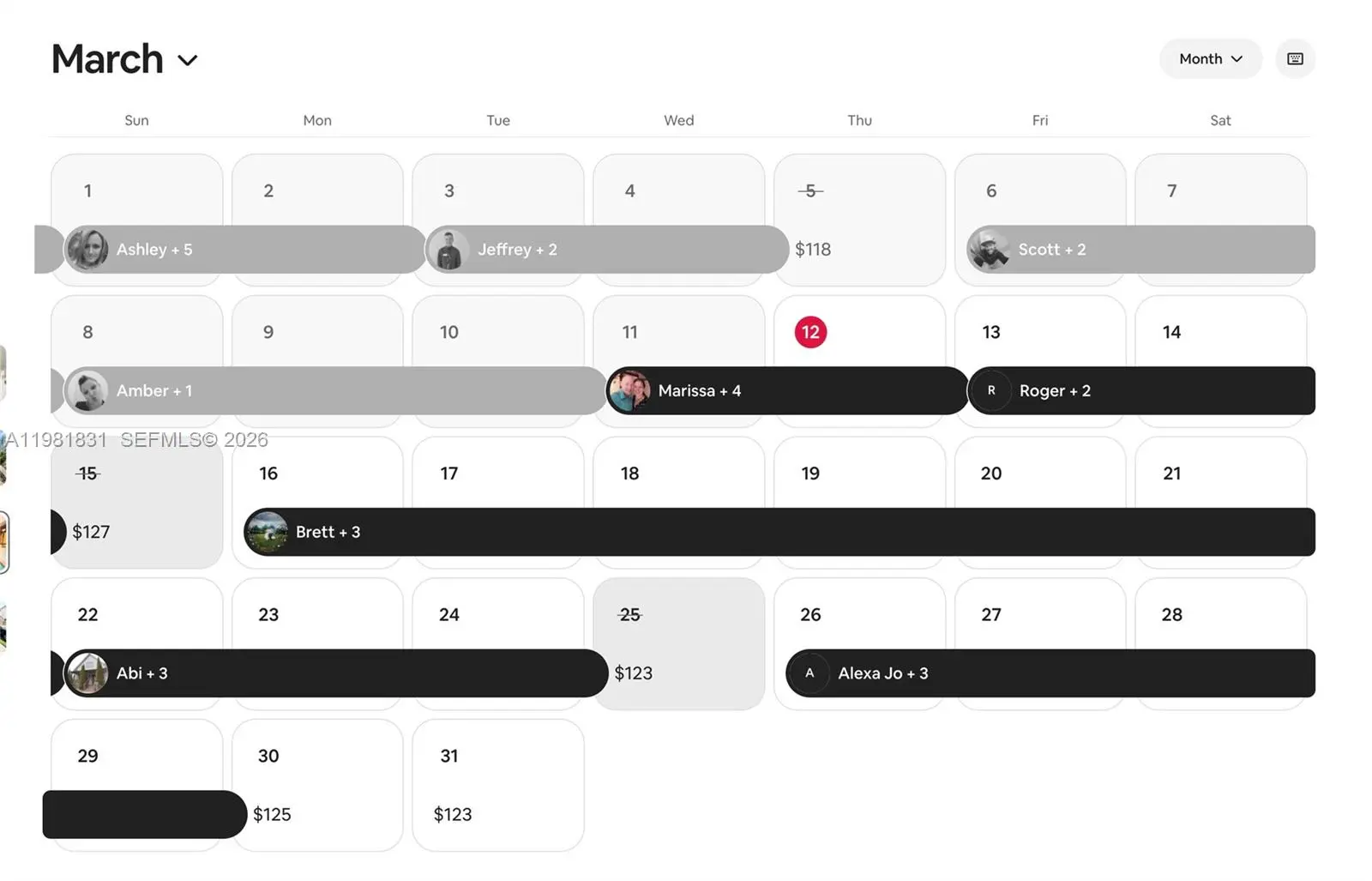Click Amber's guest avatar photo
1372x881 pixels.
tap(87, 391)
